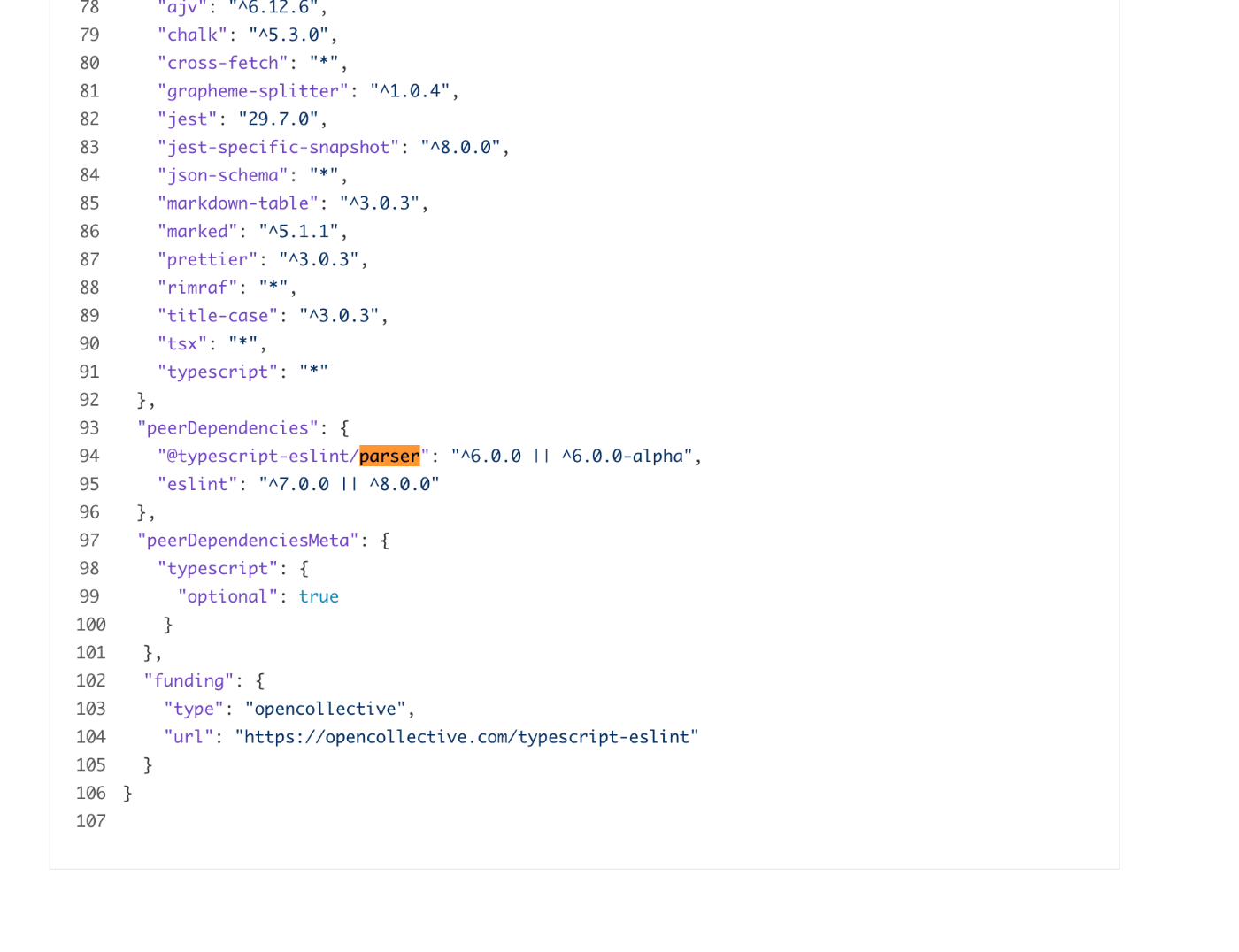Click the version "29.7.0"
Viewport: 1239px width, 952px height.
pos(278,119)
